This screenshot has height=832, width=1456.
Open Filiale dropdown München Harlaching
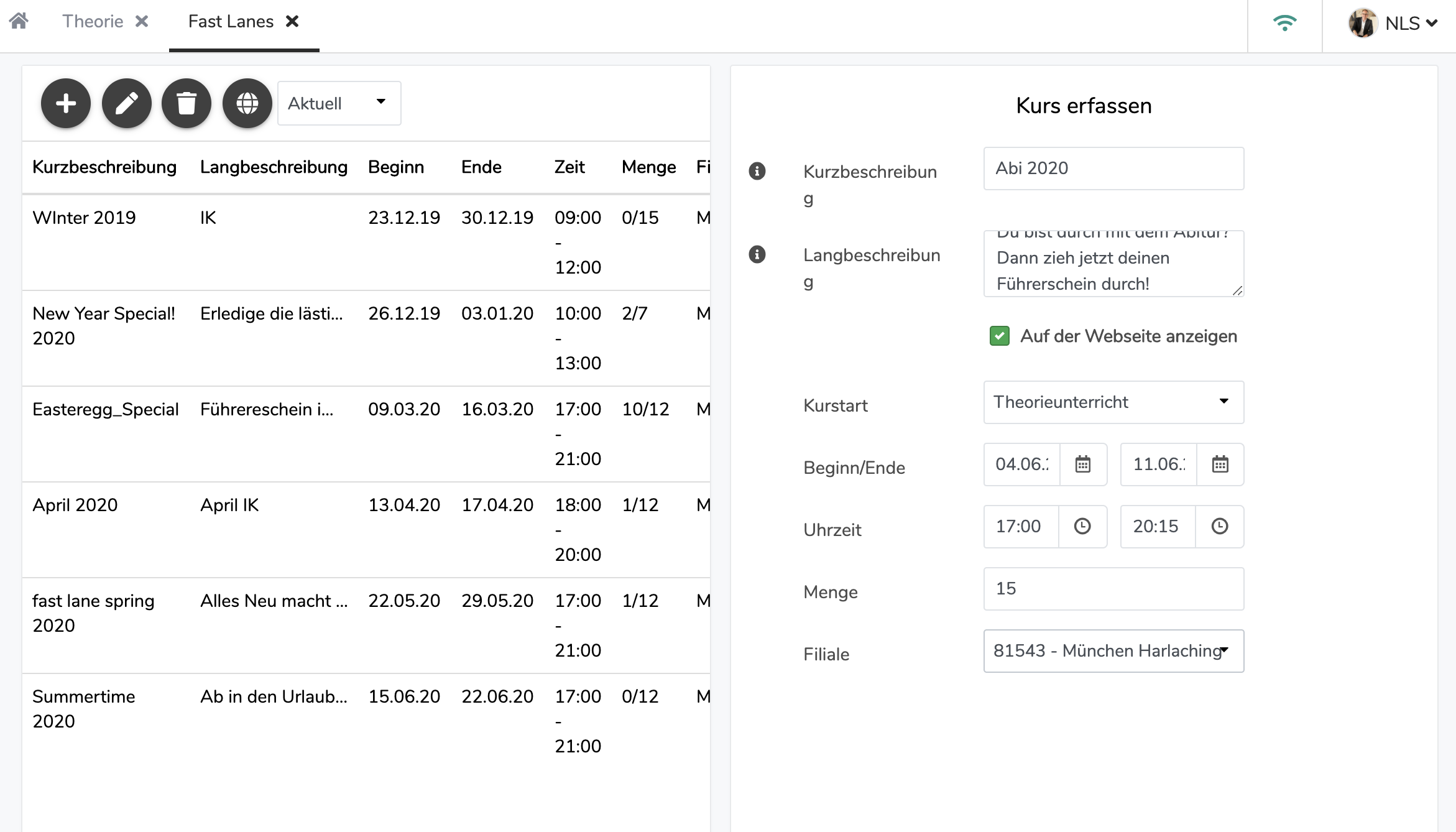tap(1113, 651)
